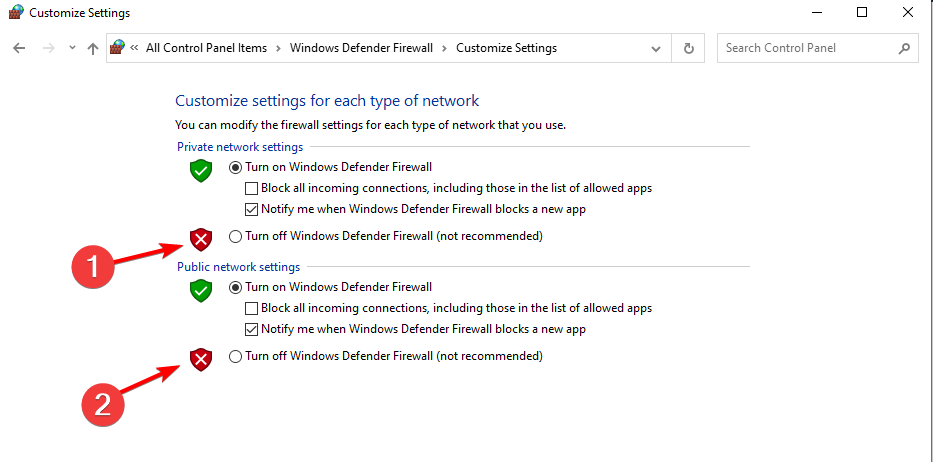Viewport: 933px width, 462px height.
Task: Click the red shield under Public network
Action: tap(202, 359)
